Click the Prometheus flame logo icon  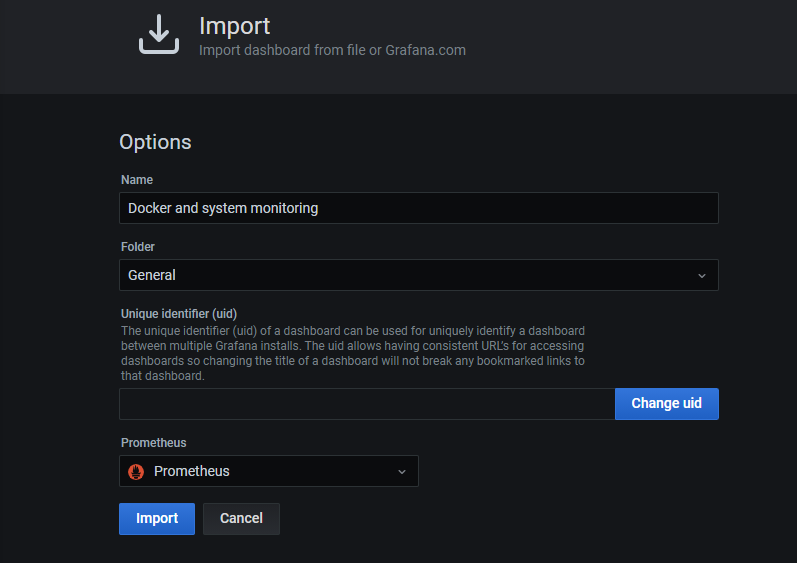click(x=137, y=471)
